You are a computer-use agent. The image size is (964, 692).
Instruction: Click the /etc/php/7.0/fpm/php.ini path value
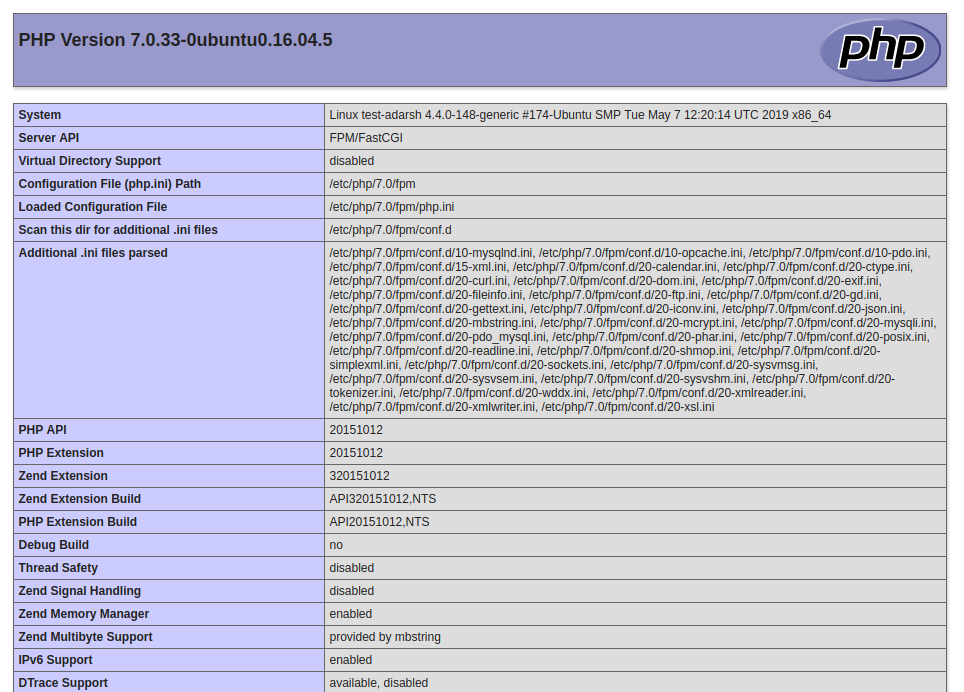(392, 207)
